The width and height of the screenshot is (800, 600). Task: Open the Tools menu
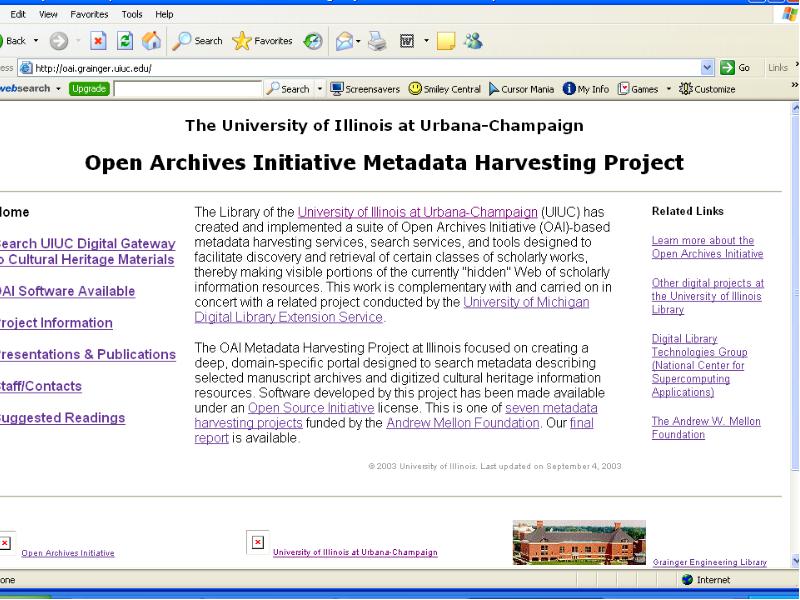pos(132,14)
